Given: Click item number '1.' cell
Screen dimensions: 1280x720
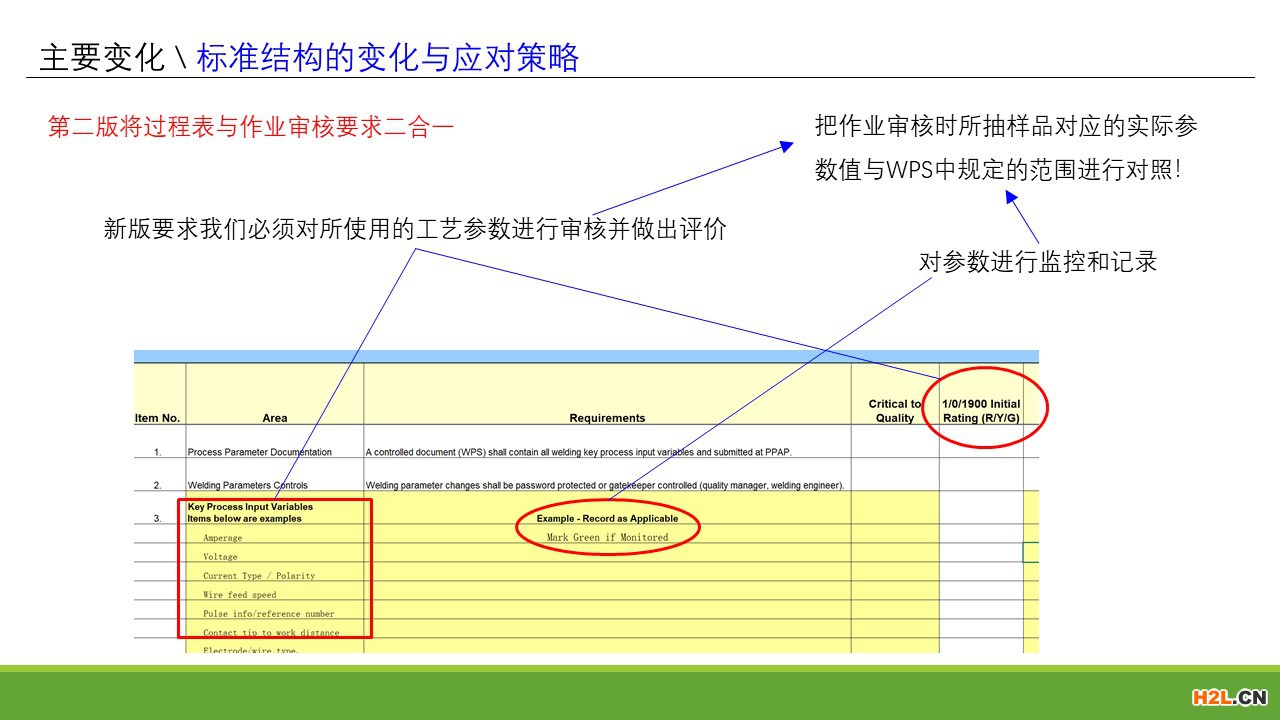Looking at the screenshot, I should pos(158,452).
